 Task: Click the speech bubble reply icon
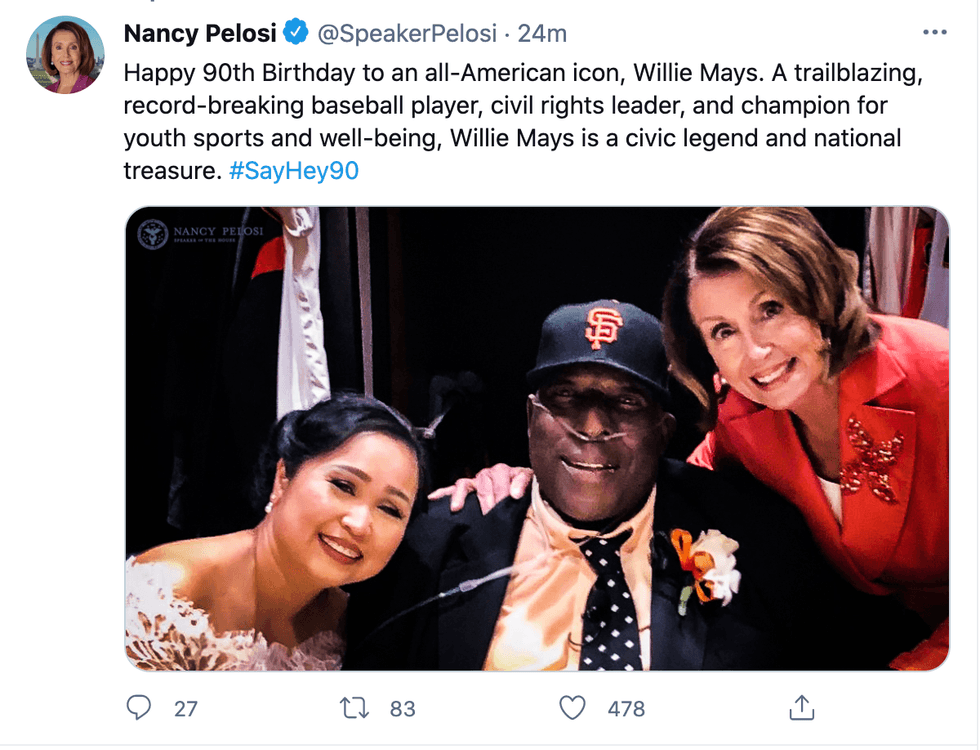141,707
